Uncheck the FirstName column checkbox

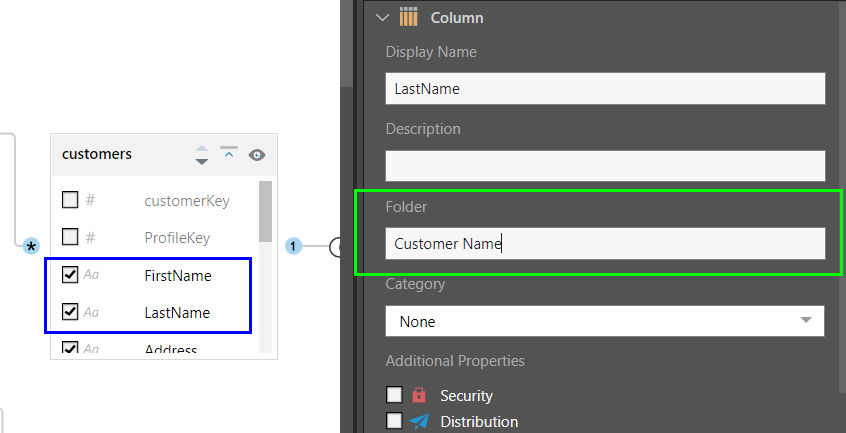pos(70,275)
